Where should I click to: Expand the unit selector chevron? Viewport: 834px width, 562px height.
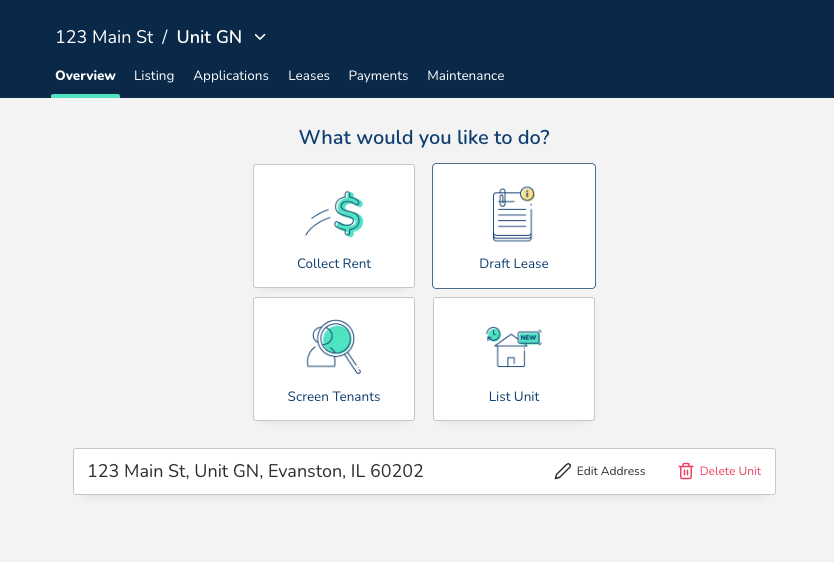260,37
